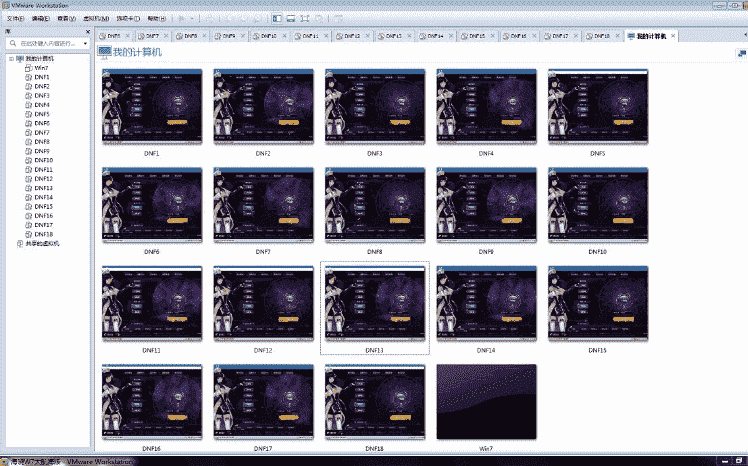
Task: Select the DNF14 virtual machine thumbnail
Action: coord(487,303)
